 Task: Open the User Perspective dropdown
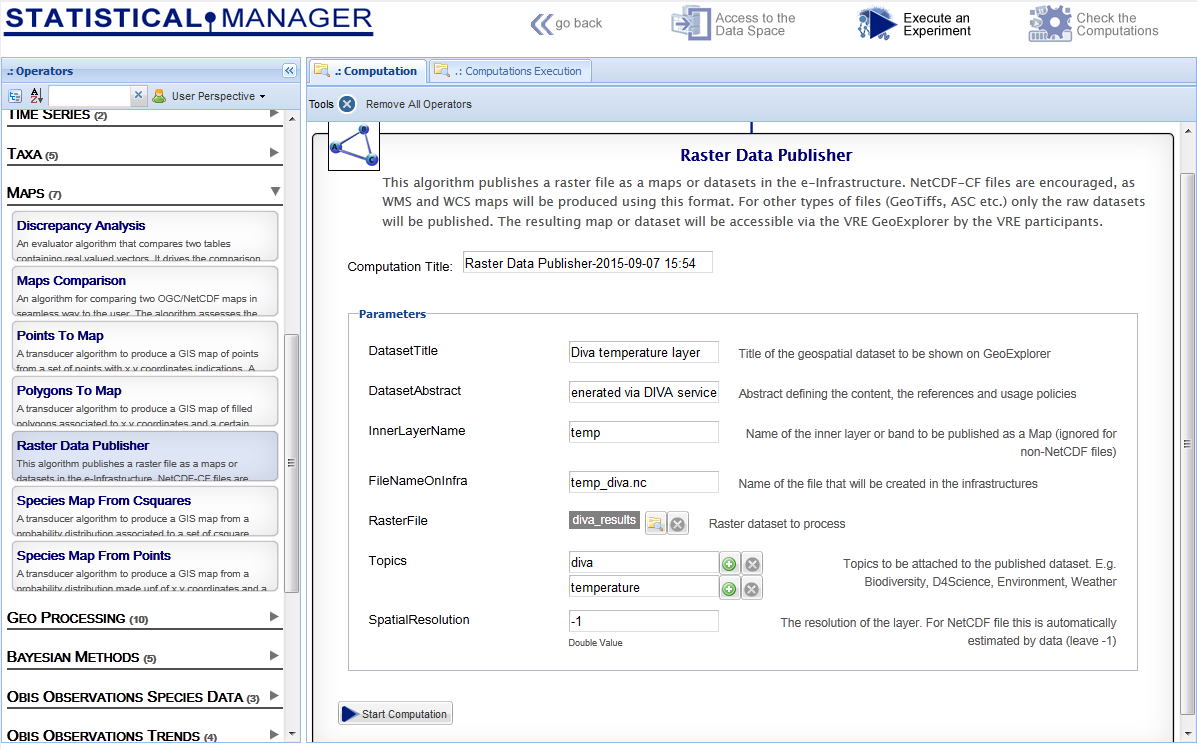pyautogui.click(x=209, y=96)
